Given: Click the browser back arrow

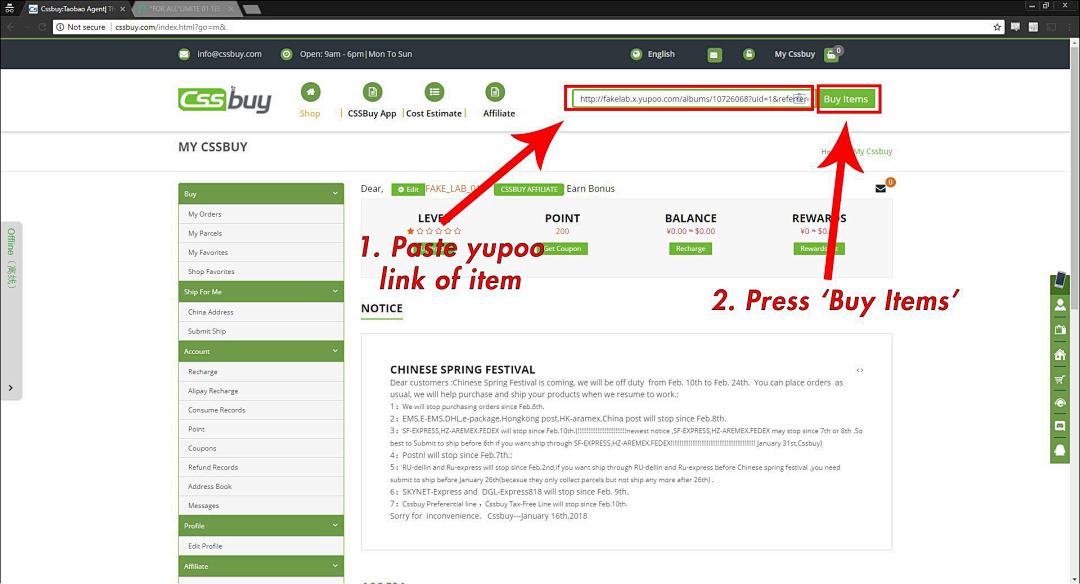Looking at the screenshot, I should pyautogui.click(x=11, y=27).
